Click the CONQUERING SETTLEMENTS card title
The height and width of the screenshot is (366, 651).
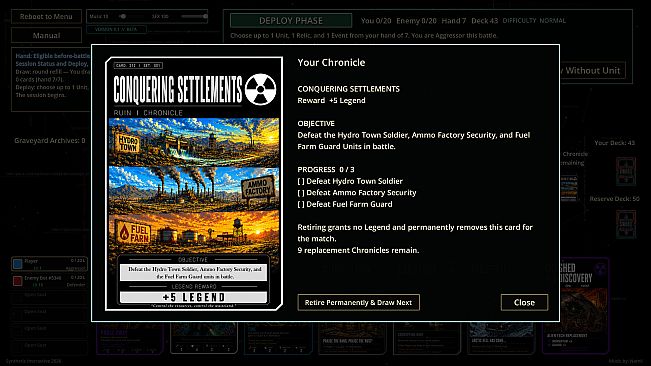pos(178,89)
